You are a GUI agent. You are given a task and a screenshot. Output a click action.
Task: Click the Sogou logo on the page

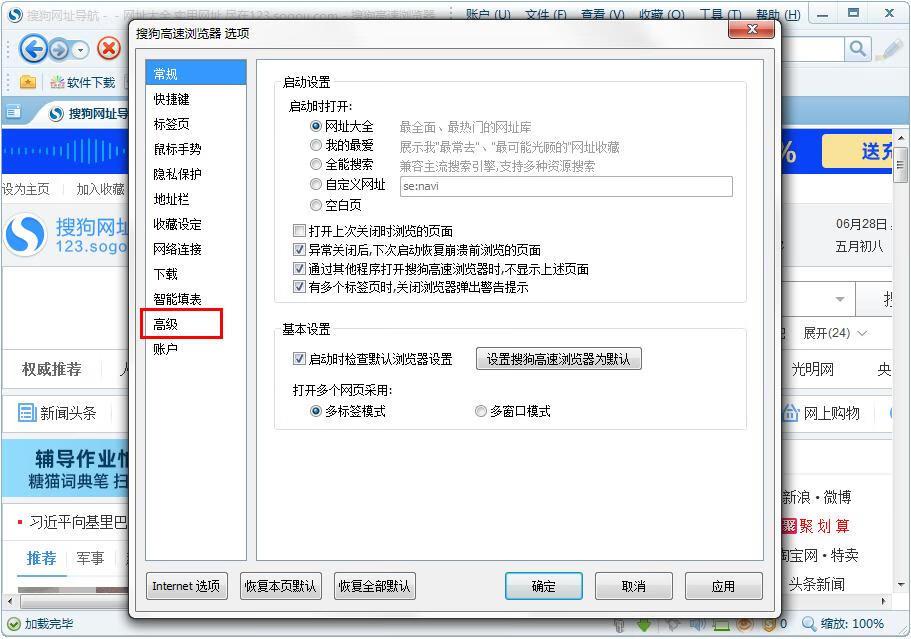(x=25, y=235)
